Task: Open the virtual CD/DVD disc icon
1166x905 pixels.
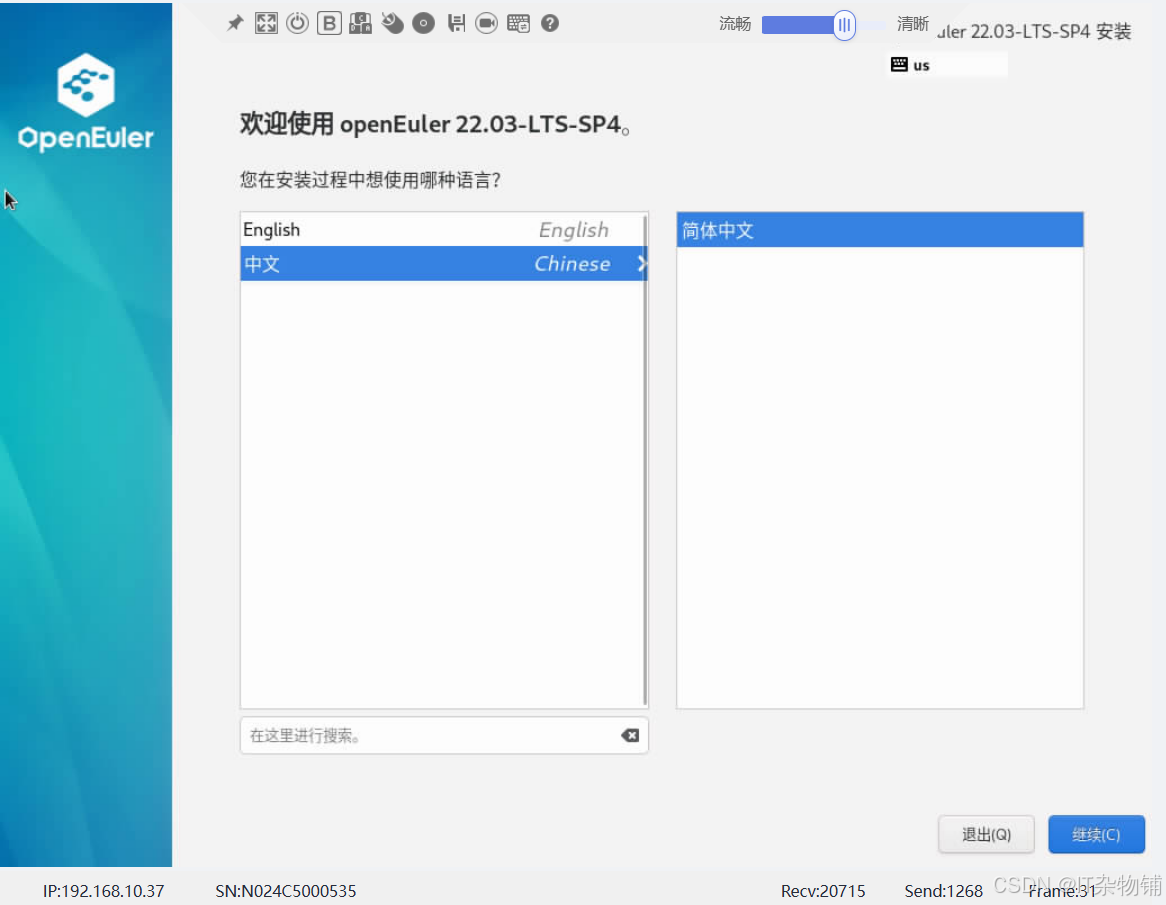Action: tap(423, 23)
